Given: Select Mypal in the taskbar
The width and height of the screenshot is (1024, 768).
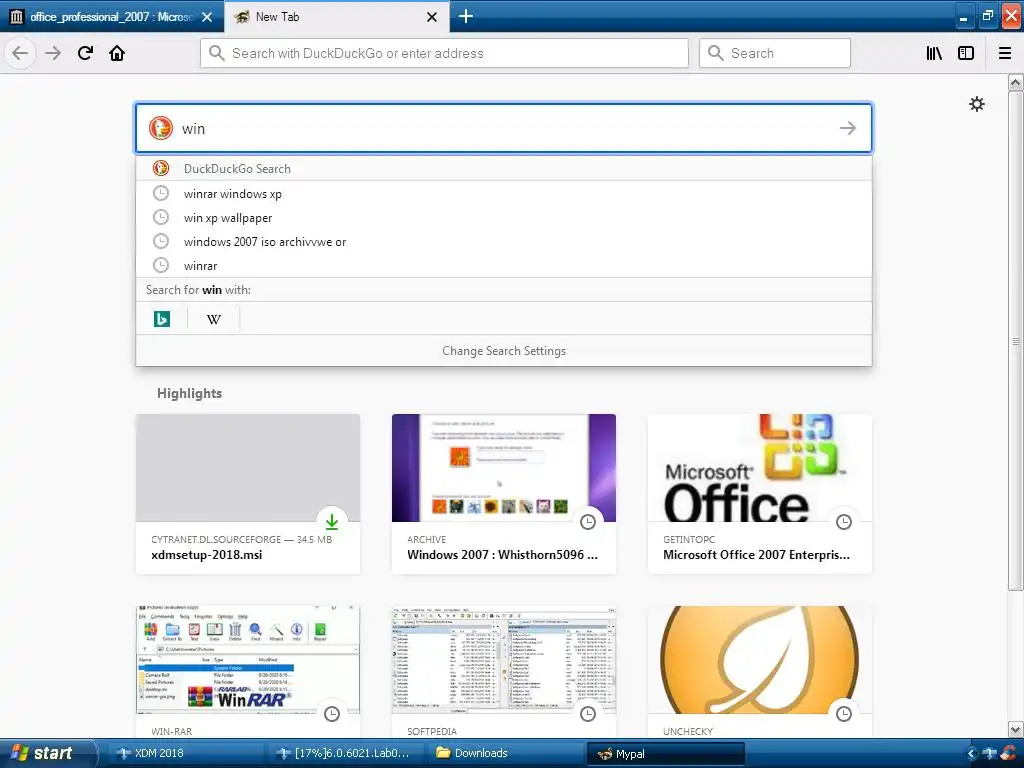Looking at the screenshot, I should (x=666, y=754).
